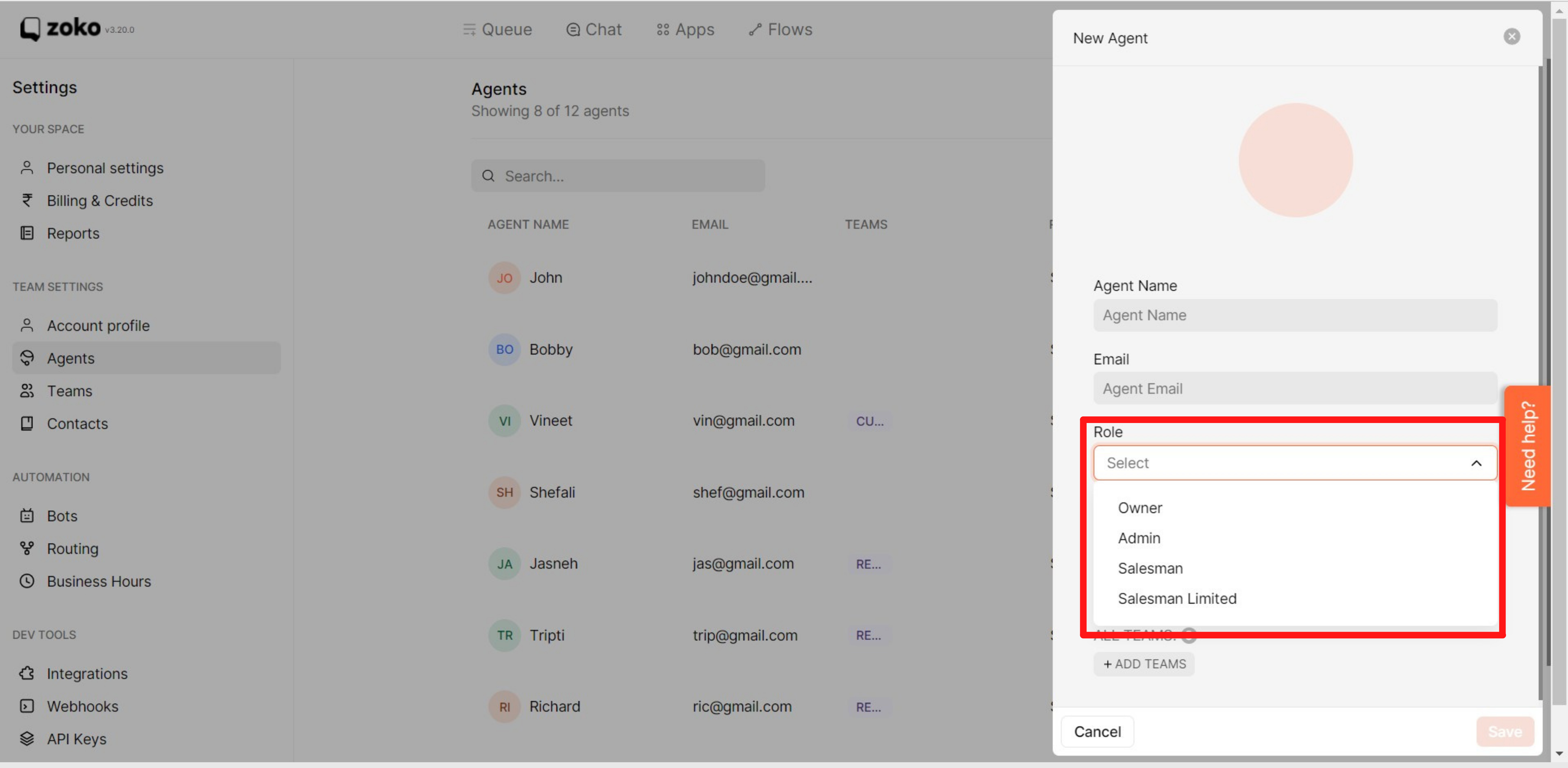The image size is (1568, 768).
Task: Click the Billing & Credits rupee icon
Action: (x=27, y=200)
